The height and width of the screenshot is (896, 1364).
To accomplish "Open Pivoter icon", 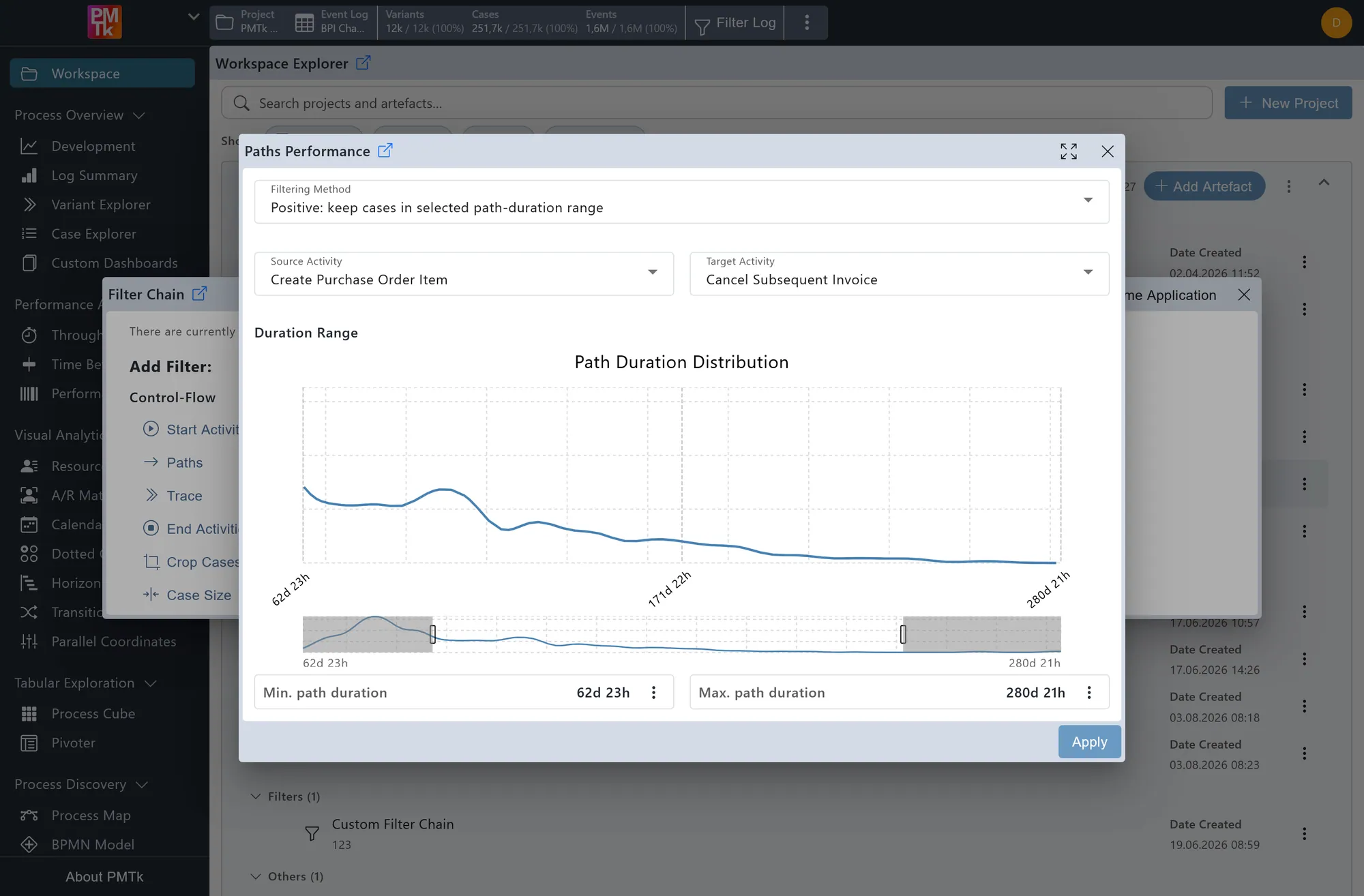I will click(x=29, y=743).
